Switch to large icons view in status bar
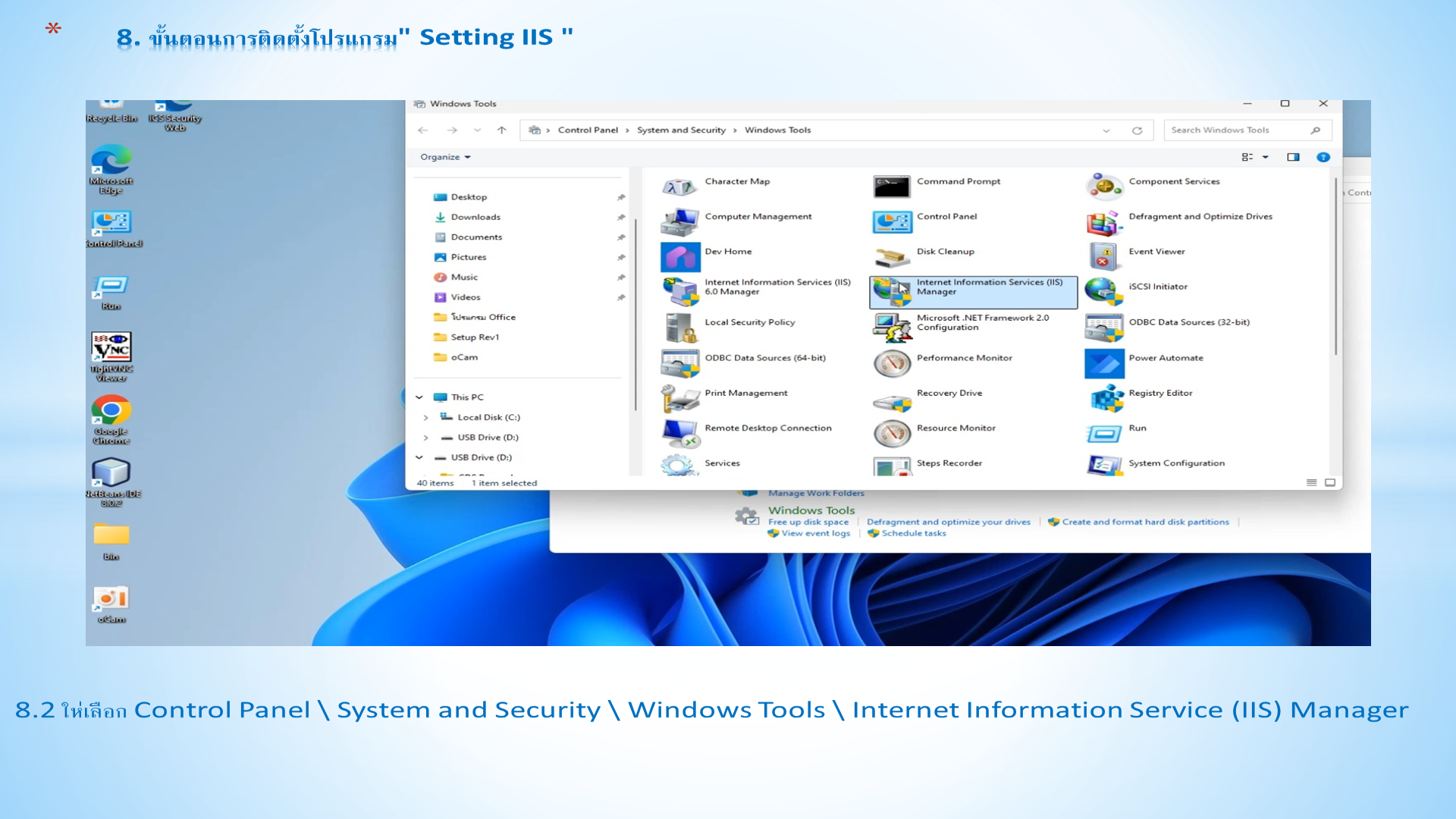The width and height of the screenshot is (1456, 819). pyautogui.click(x=1330, y=482)
